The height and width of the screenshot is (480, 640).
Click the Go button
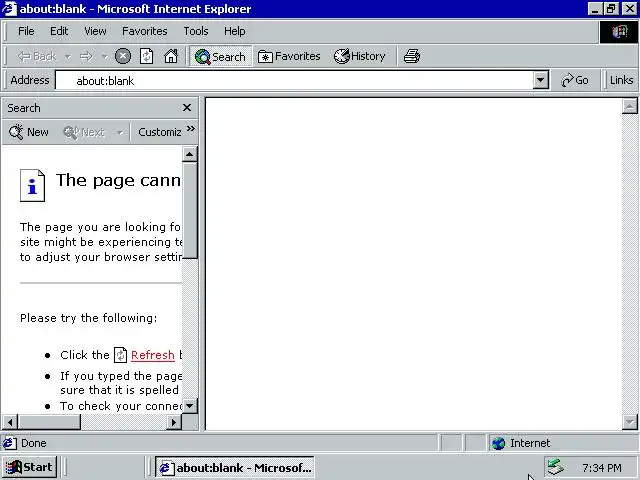pyautogui.click(x=575, y=80)
